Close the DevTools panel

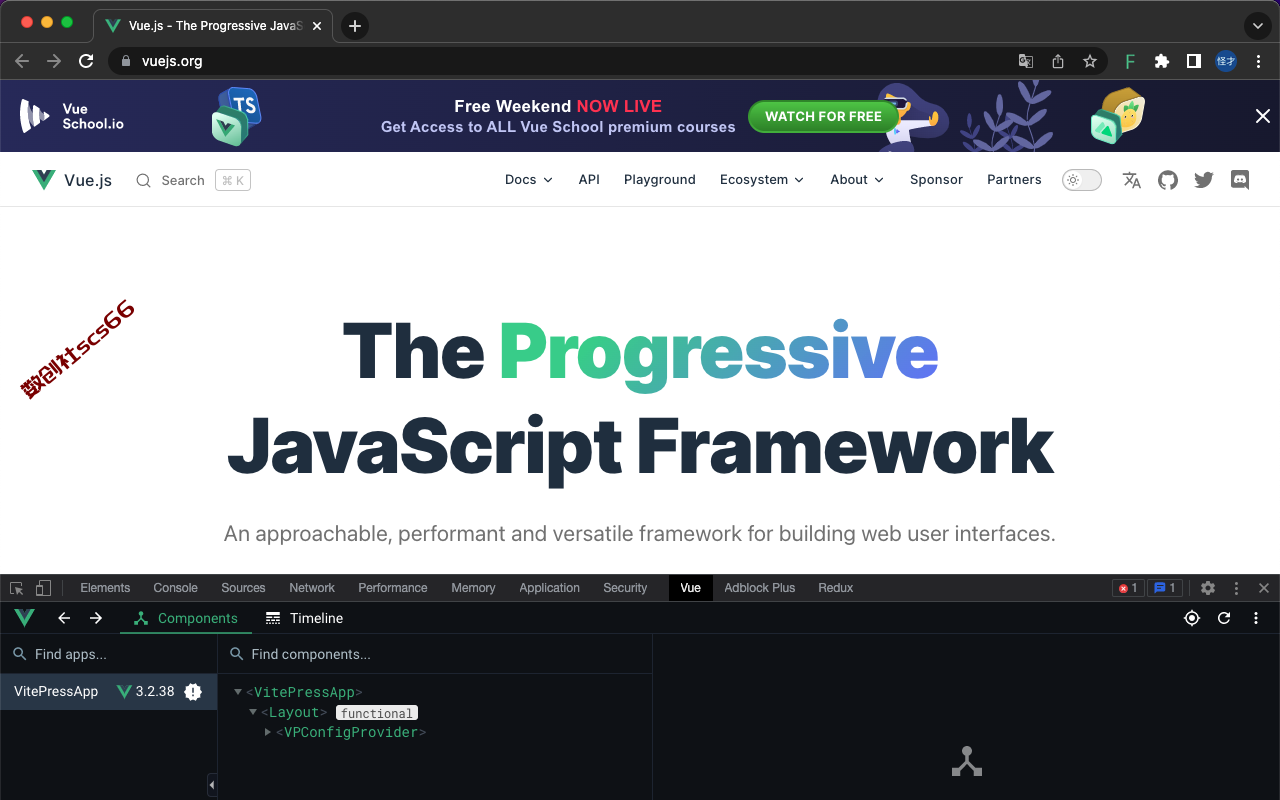1264,588
